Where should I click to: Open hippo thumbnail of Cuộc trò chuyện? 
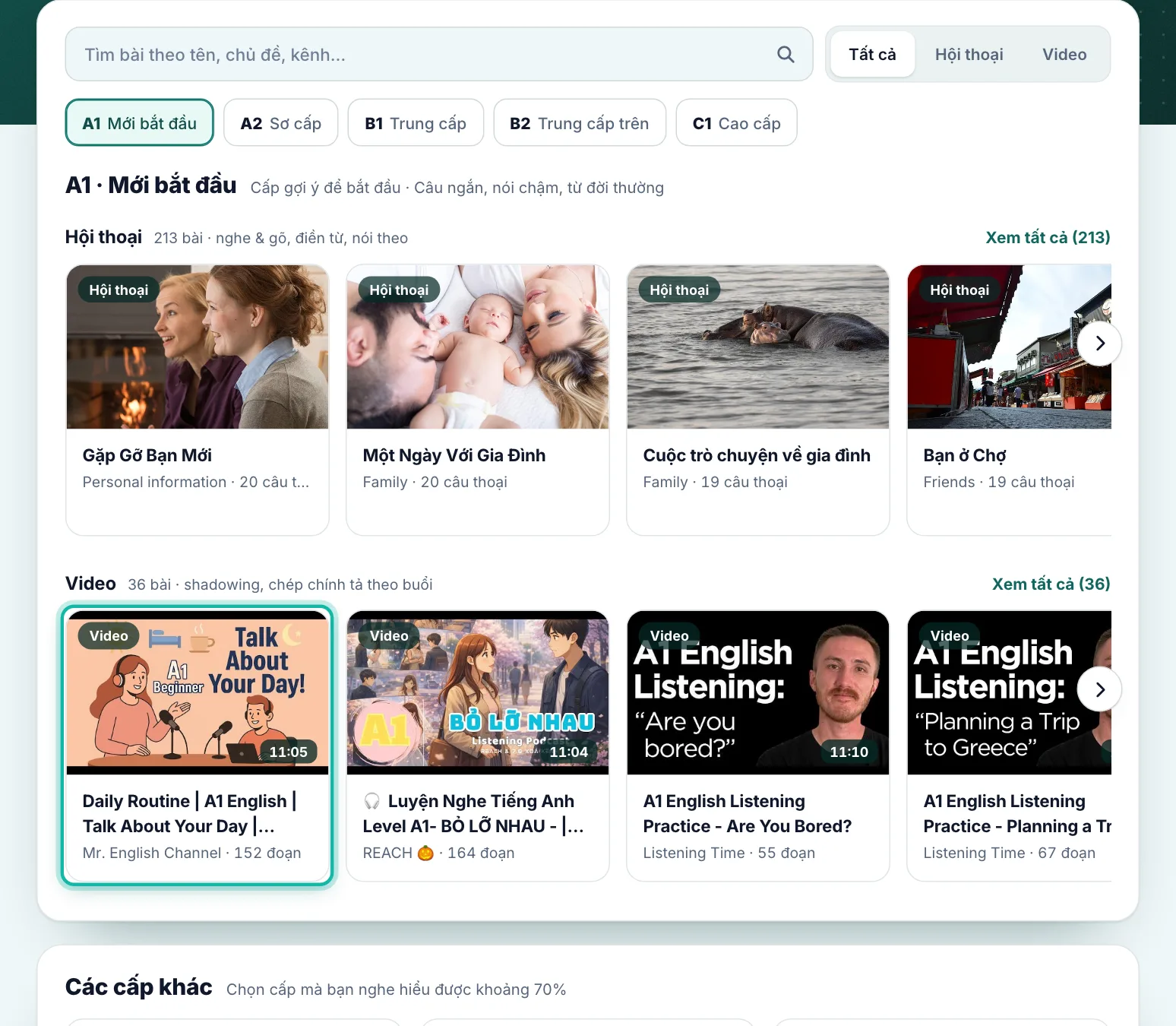(758, 347)
